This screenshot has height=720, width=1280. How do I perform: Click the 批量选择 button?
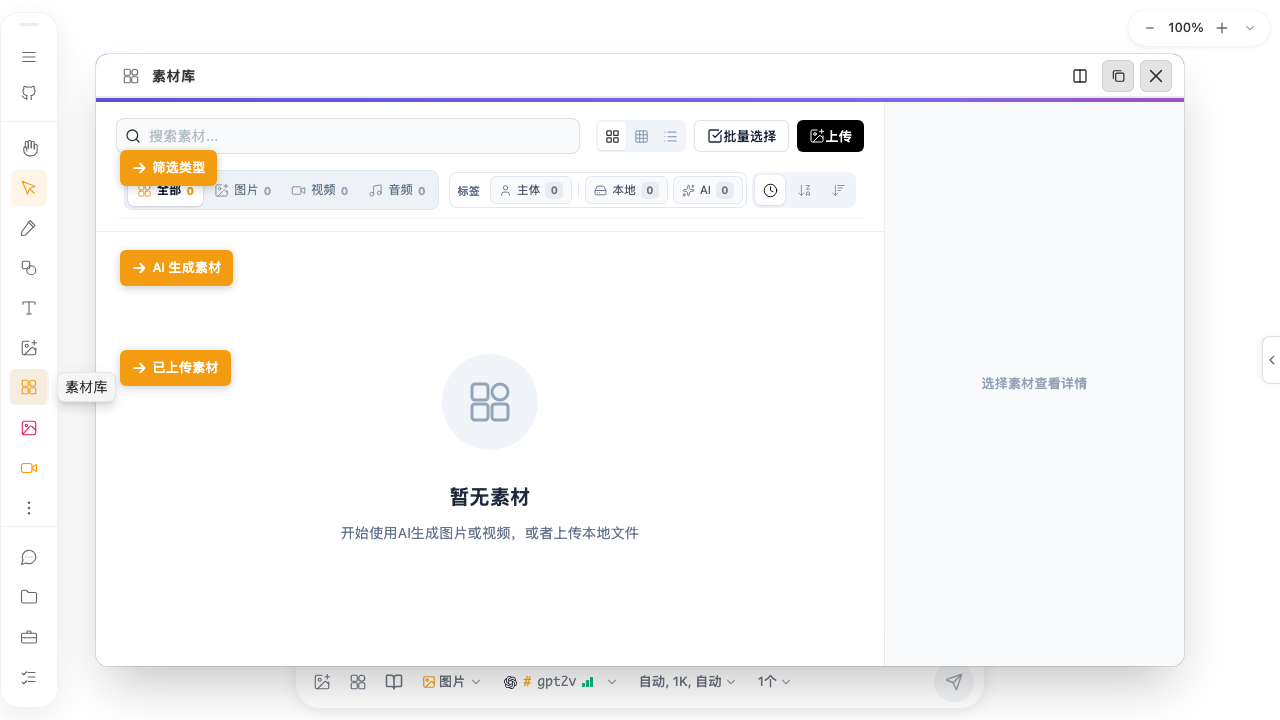pos(741,136)
